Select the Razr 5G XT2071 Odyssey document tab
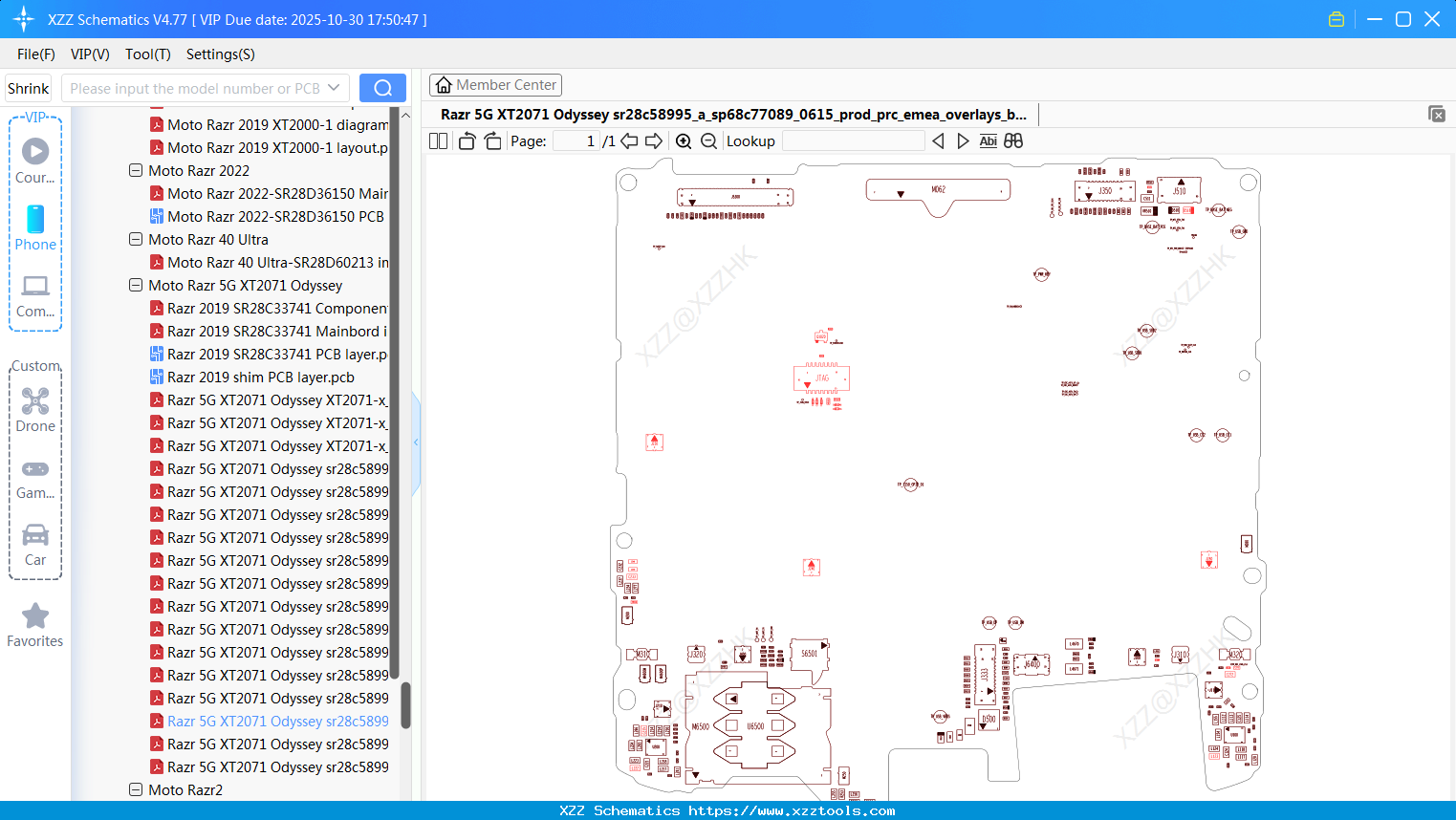Screen dimensions: 1456x820 pos(733,115)
